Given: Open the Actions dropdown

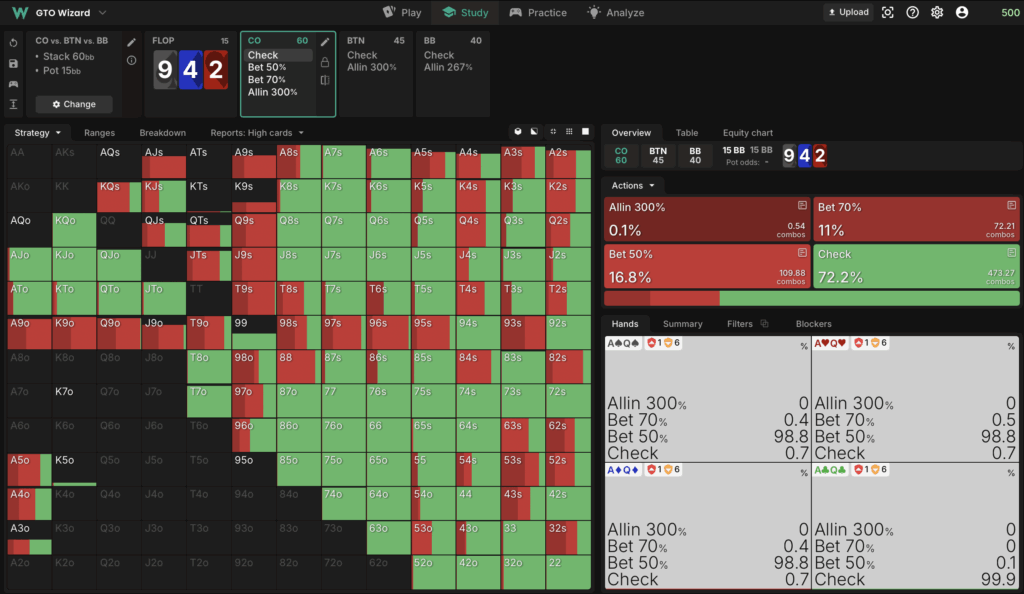Looking at the screenshot, I should coord(633,186).
